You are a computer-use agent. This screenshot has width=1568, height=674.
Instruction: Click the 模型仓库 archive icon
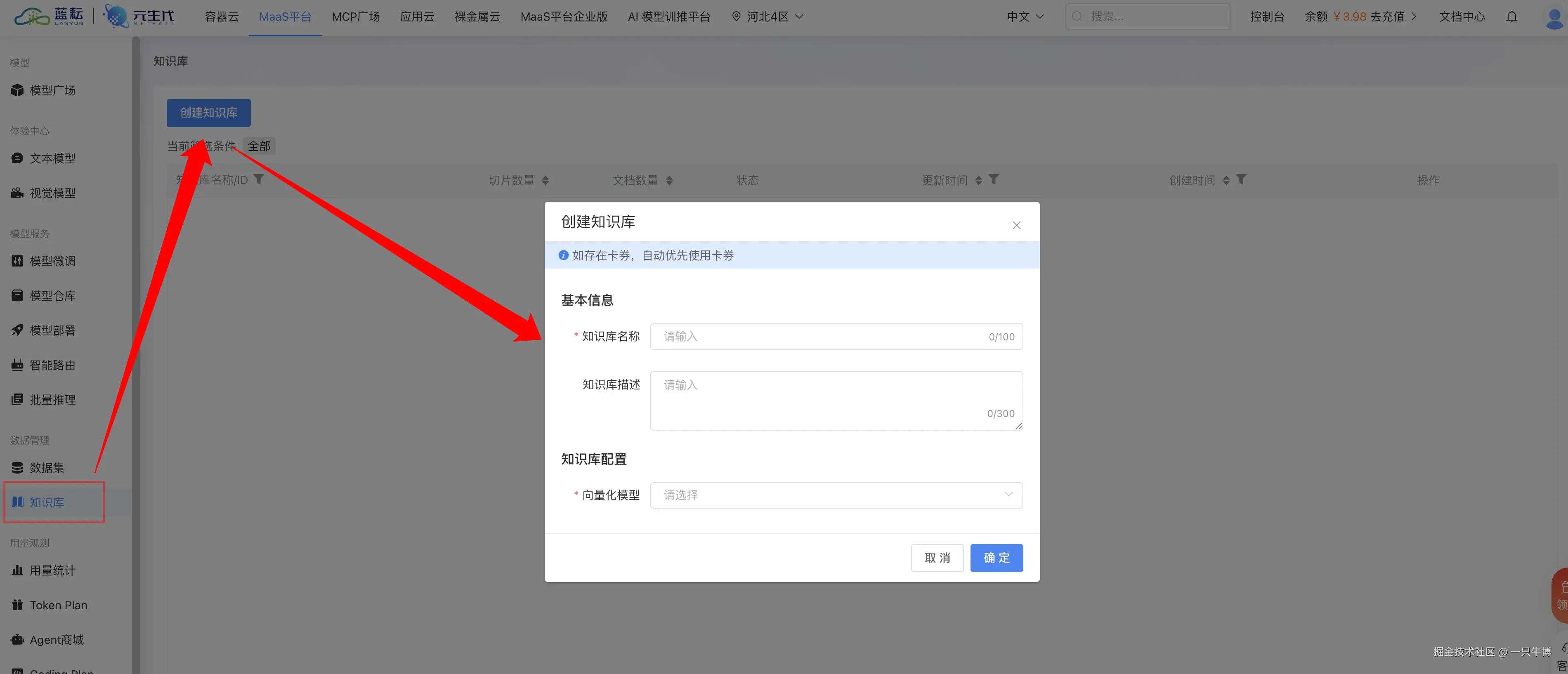pyautogui.click(x=17, y=296)
